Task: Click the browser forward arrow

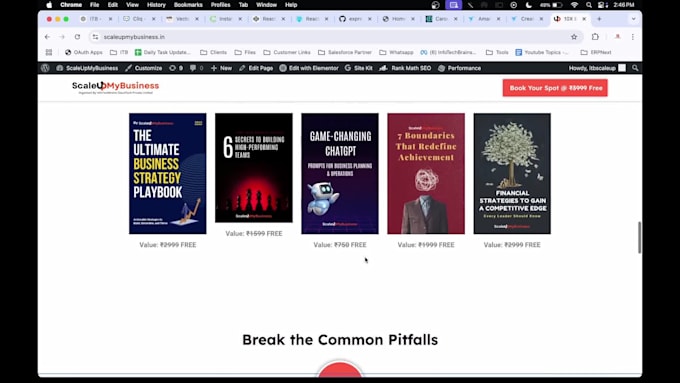Action: tap(62, 37)
